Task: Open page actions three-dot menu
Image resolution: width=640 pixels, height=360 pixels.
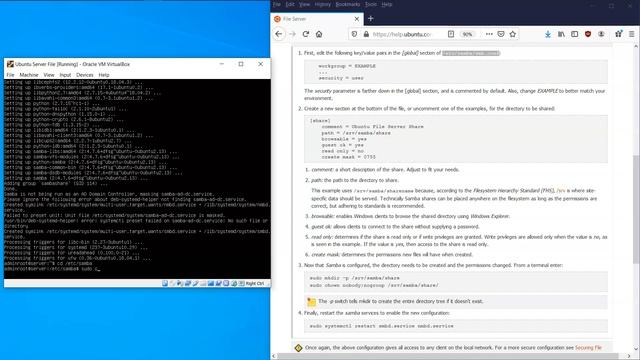Action: [x=489, y=34]
